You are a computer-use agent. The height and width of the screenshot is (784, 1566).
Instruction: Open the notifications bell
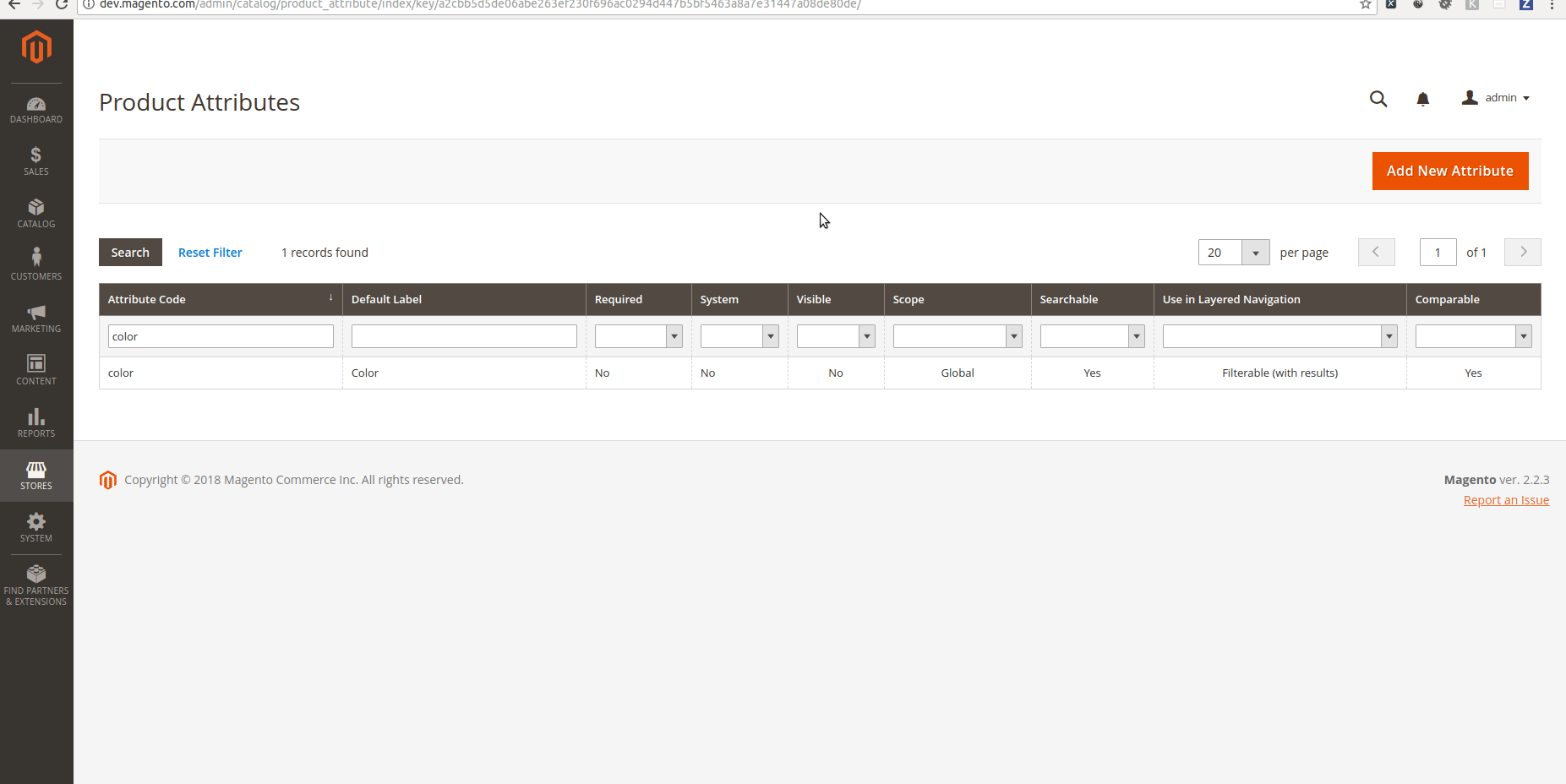1422,99
